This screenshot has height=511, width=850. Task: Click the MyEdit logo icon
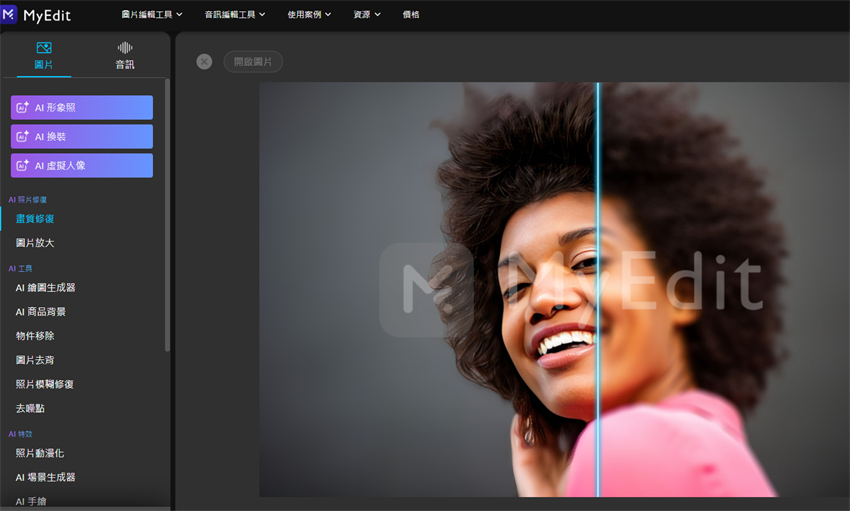[10, 14]
